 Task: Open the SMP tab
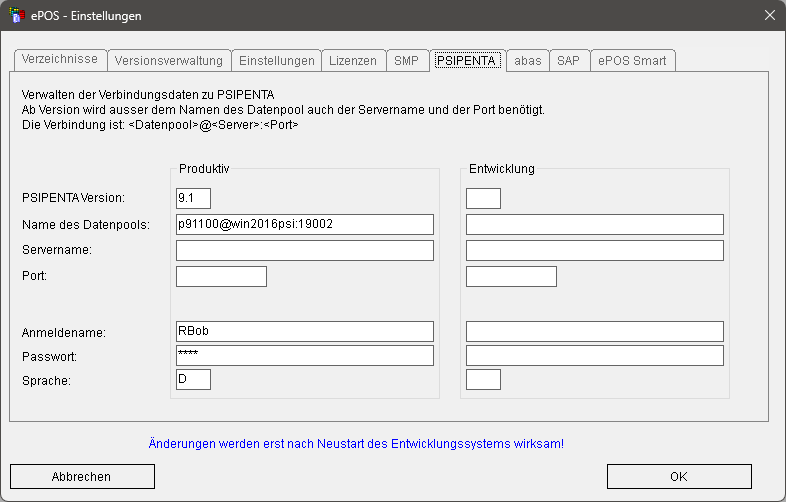[407, 61]
